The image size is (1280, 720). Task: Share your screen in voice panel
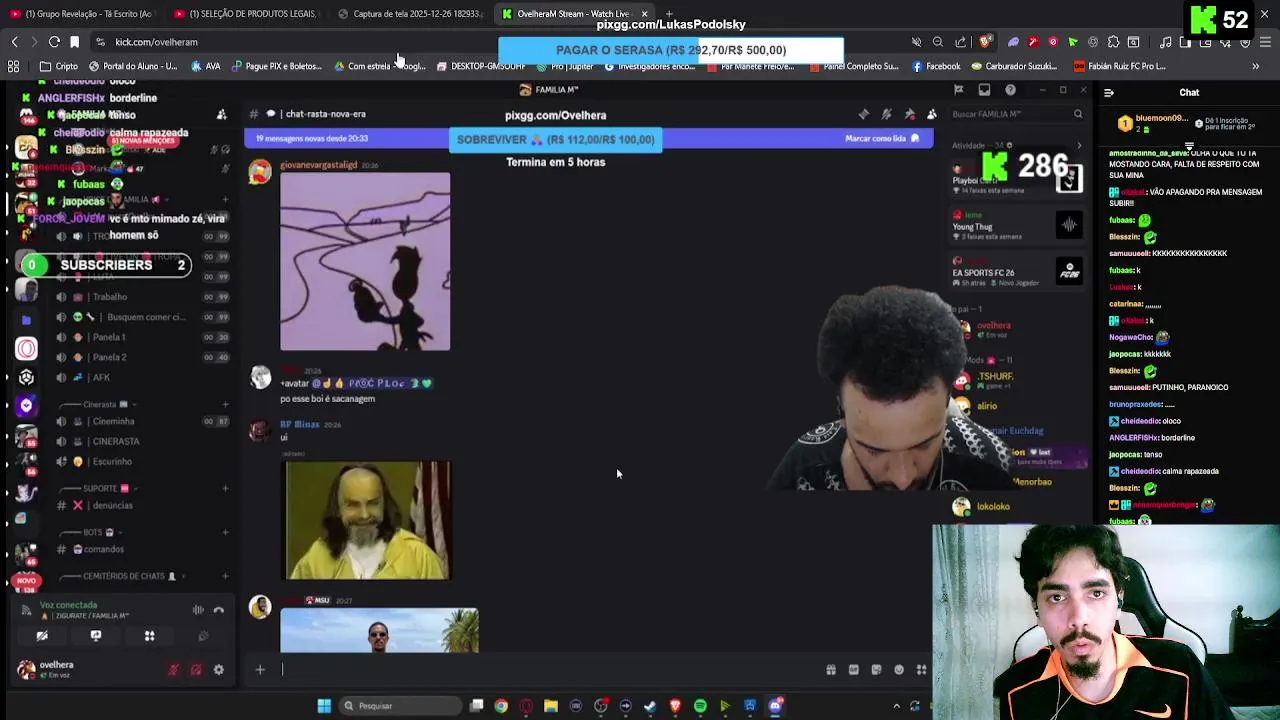point(96,636)
